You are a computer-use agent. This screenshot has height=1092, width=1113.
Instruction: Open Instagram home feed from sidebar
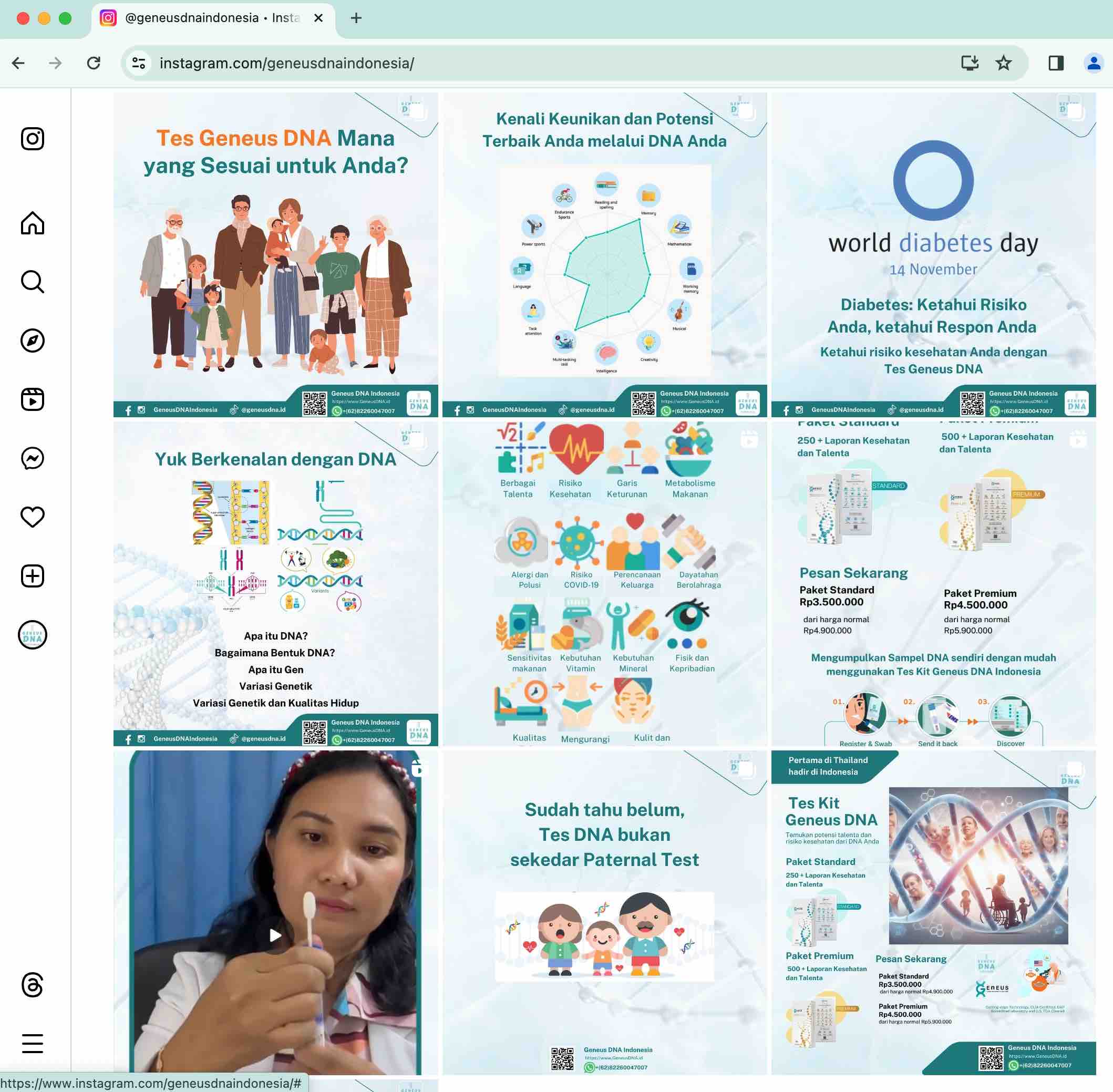pyautogui.click(x=33, y=223)
